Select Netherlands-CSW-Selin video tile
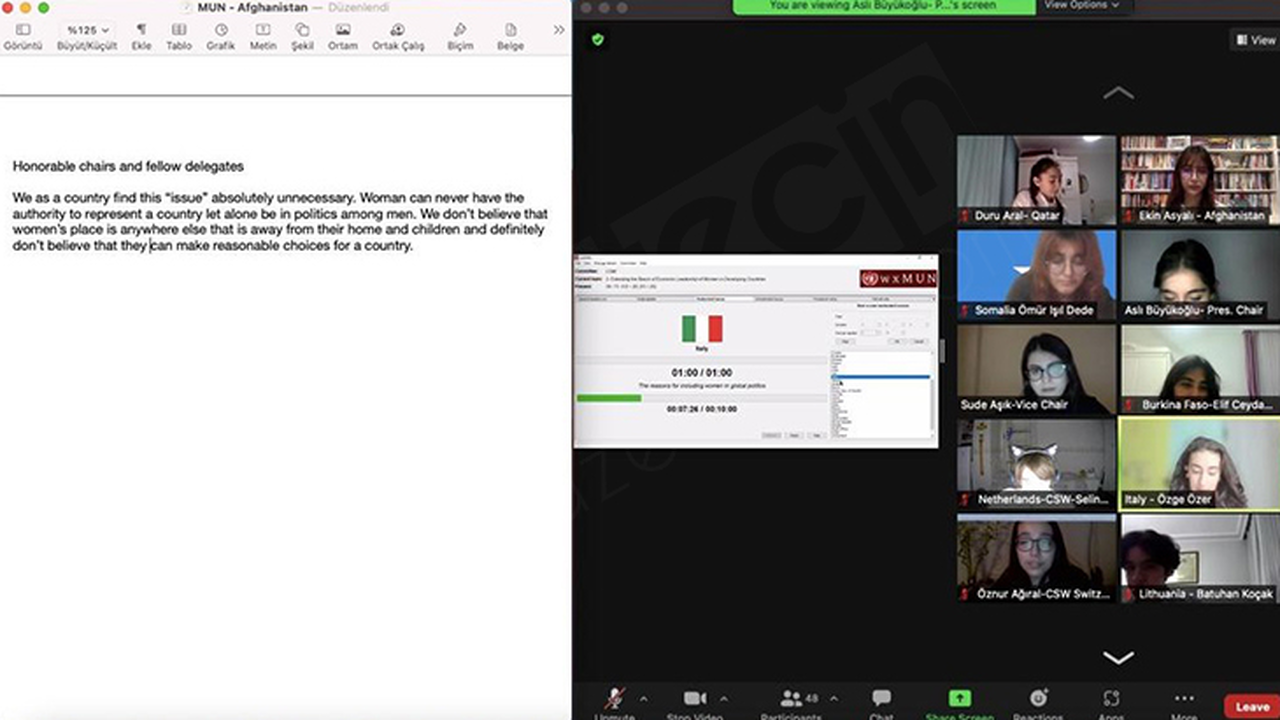 pyautogui.click(x=1036, y=464)
